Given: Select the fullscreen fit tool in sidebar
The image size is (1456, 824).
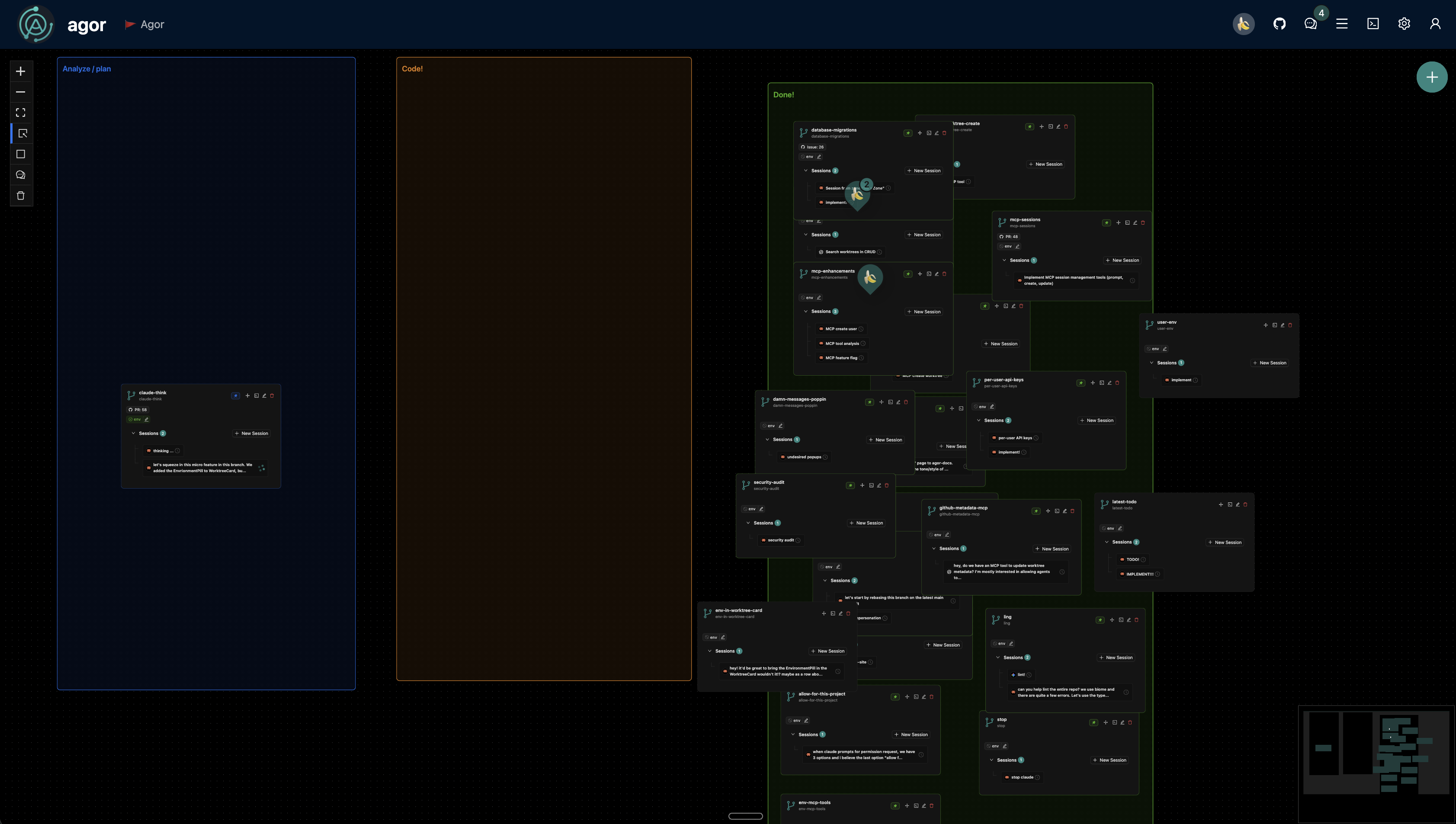Looking at the screenshot, I should (x=20, y=112).
